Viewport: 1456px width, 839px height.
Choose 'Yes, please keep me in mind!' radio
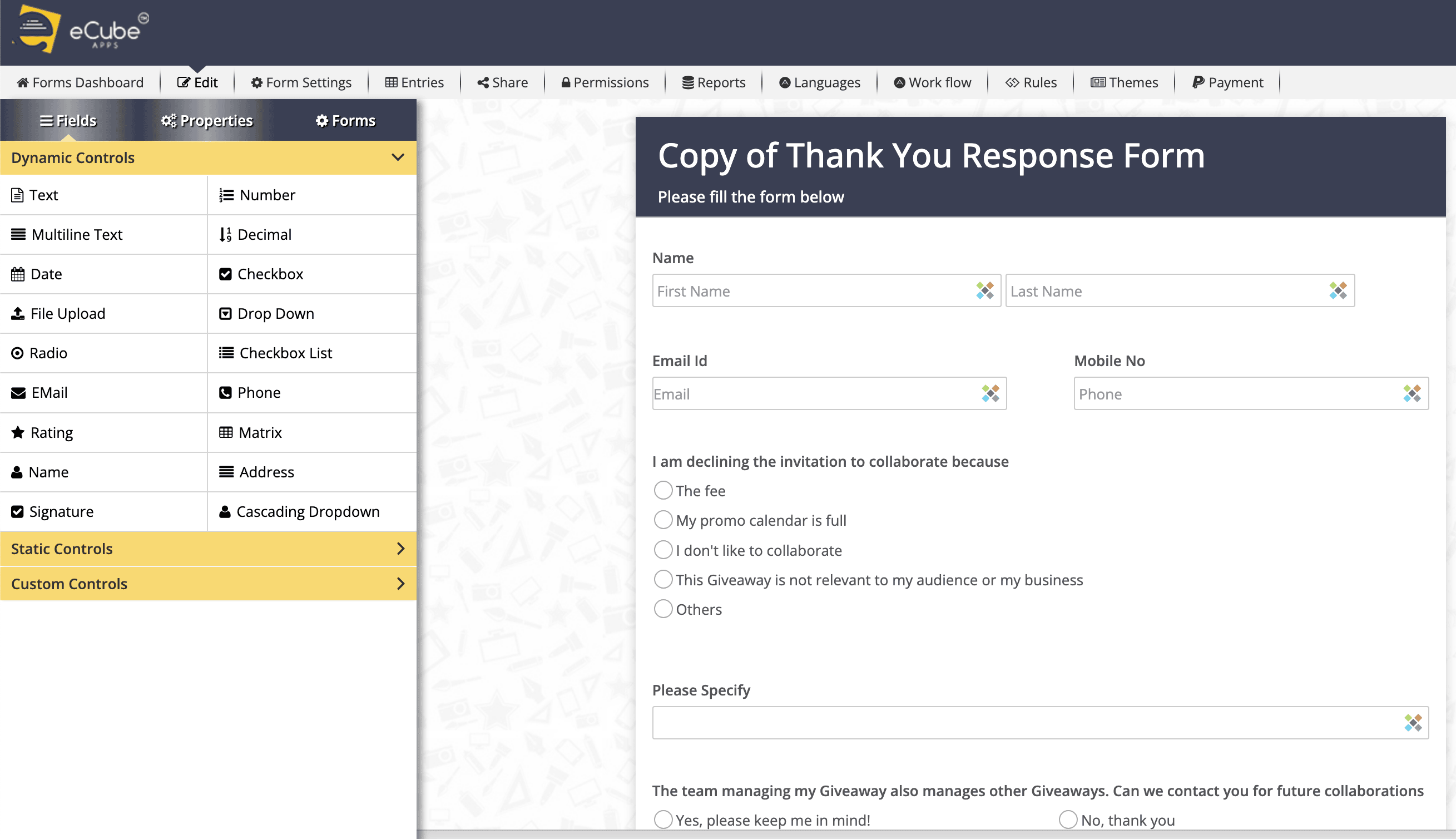coord(663,820)
